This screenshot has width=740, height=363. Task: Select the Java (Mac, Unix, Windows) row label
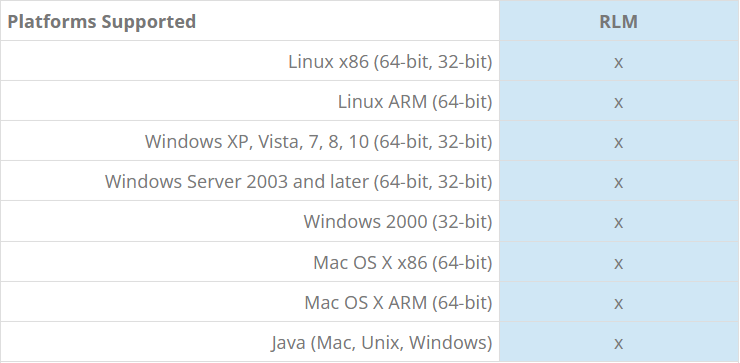point(382,343)
